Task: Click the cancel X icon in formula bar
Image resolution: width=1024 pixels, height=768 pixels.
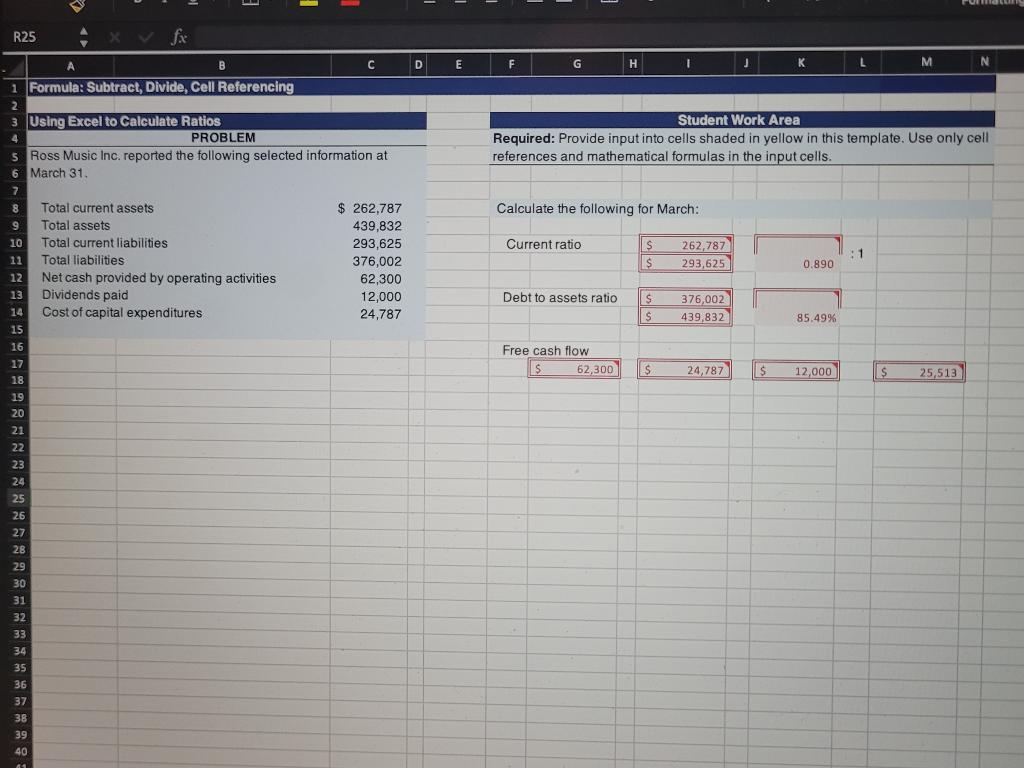Action: [115, 37]
